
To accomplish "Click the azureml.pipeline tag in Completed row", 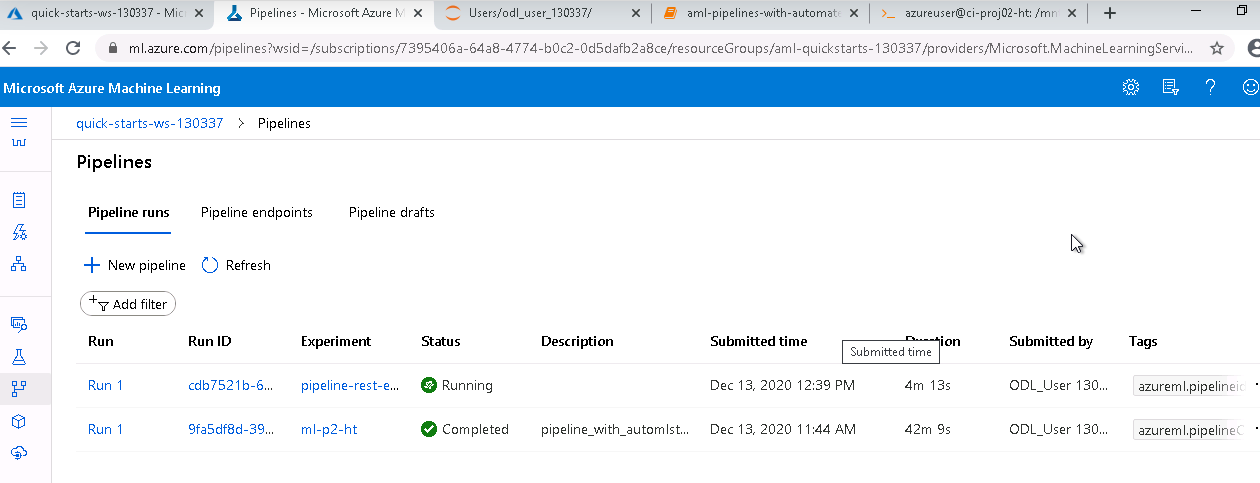I will pos(1190,430).
